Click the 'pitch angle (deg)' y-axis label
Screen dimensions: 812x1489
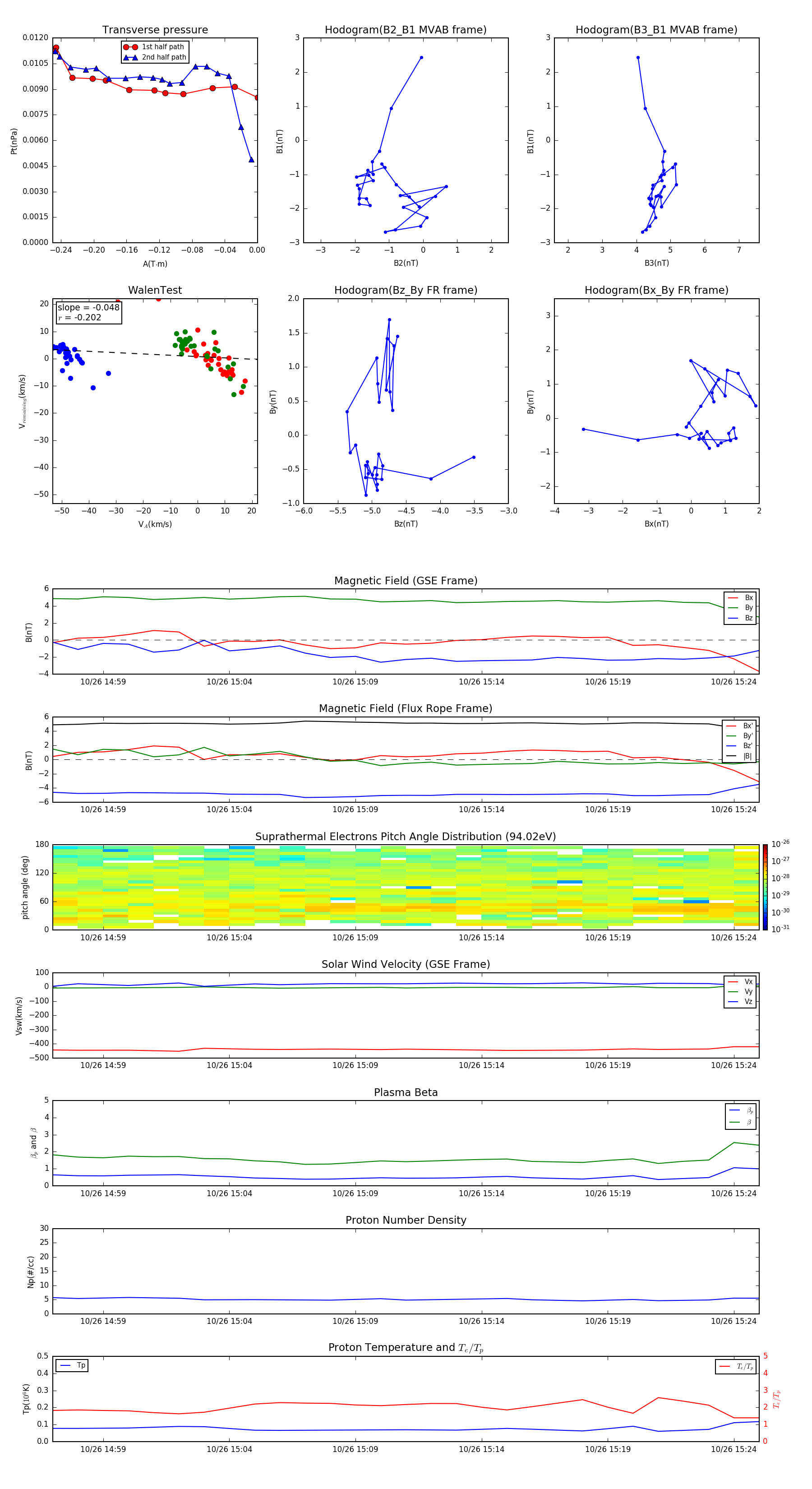click(x=25, y=887)
